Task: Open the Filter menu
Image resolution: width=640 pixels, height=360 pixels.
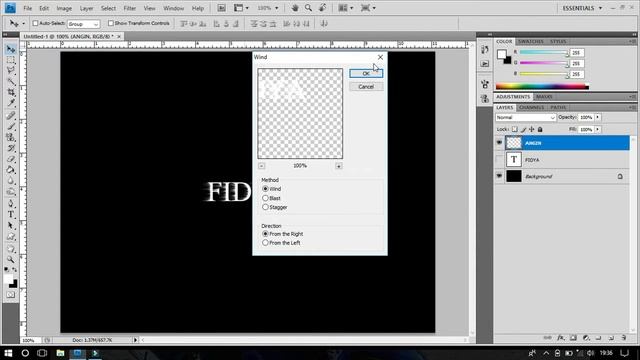Action: tap(129, 8)
